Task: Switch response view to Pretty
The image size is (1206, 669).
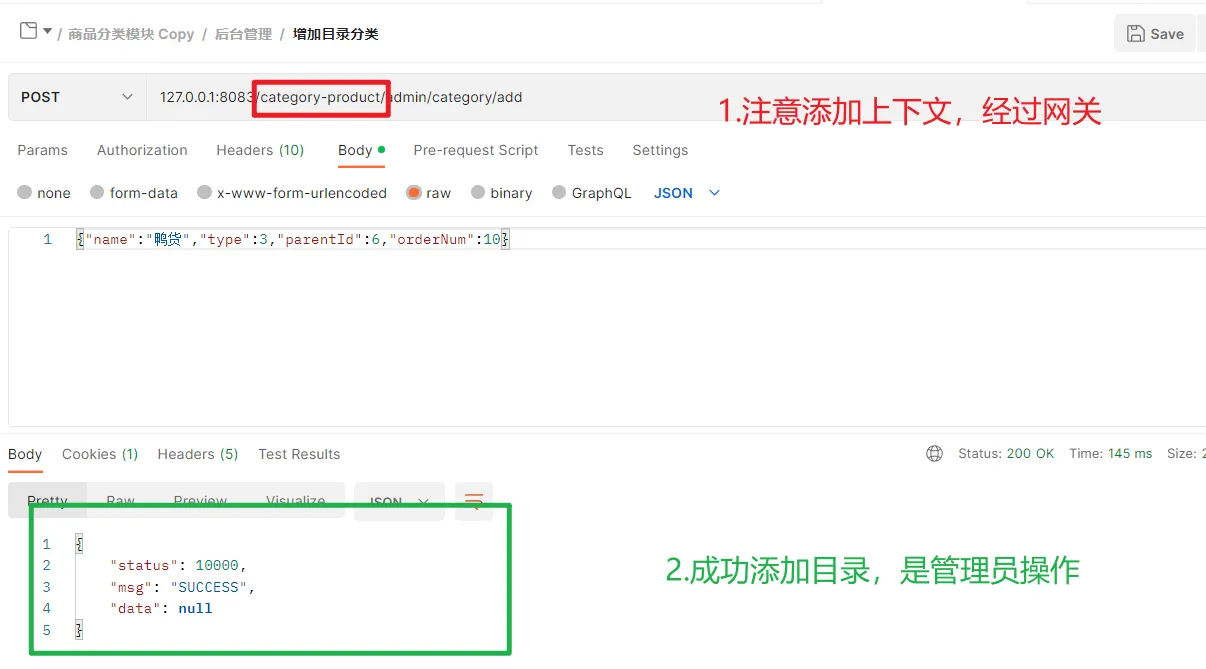Action: tap(47, 501)
